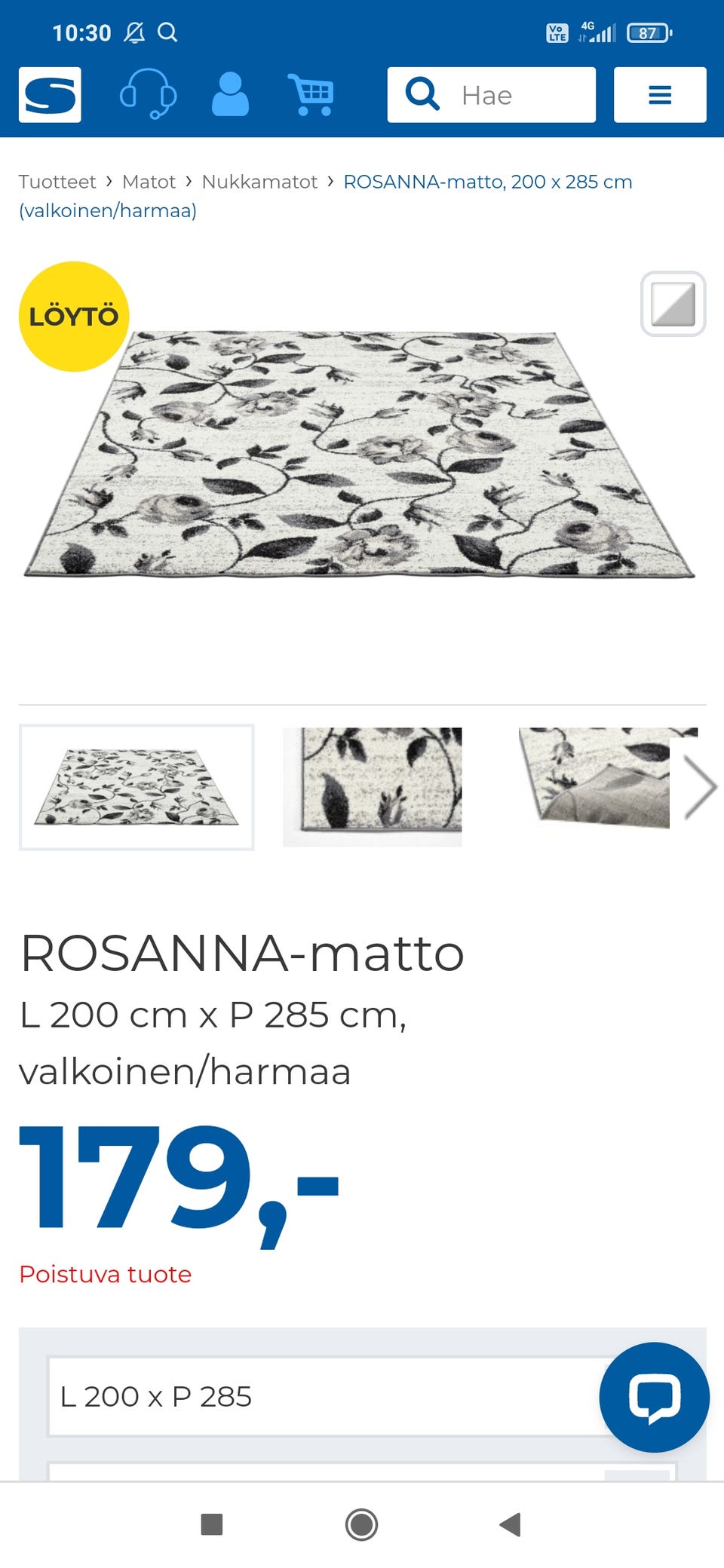Go to Nukkamatot breadcrumb
Viewport: 724px width, 1568px height.
[x=259, y=182]
